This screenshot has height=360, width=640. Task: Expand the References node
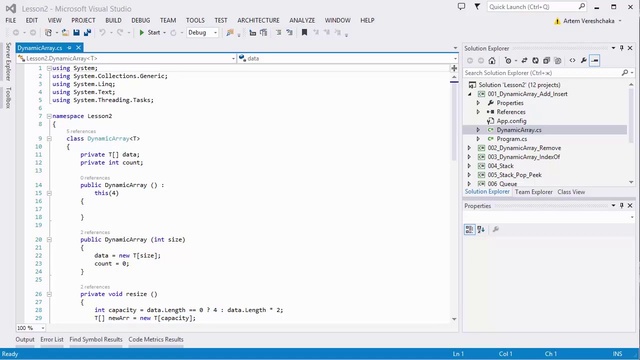[478, 112]
